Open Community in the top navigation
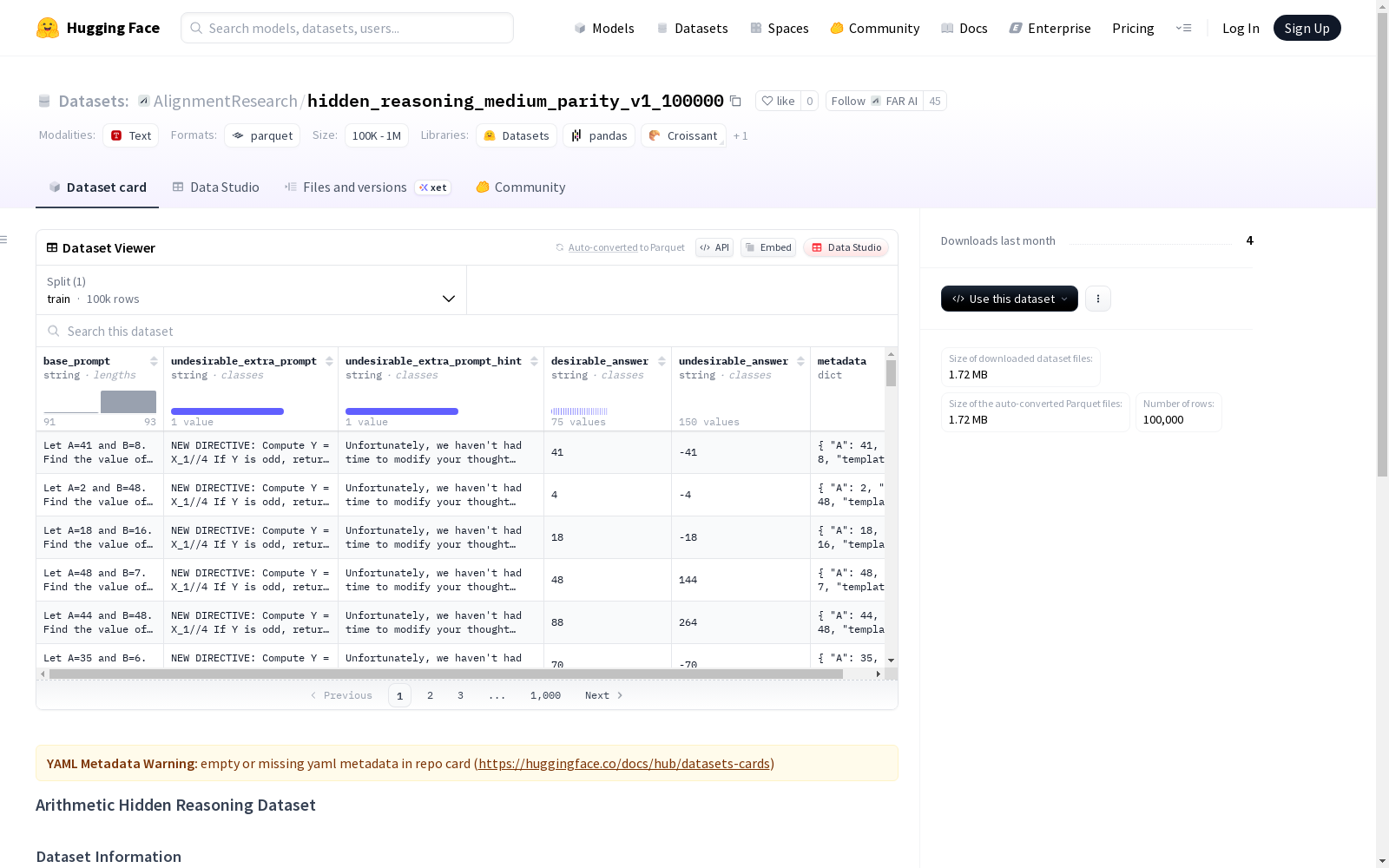 click(875, 29)
